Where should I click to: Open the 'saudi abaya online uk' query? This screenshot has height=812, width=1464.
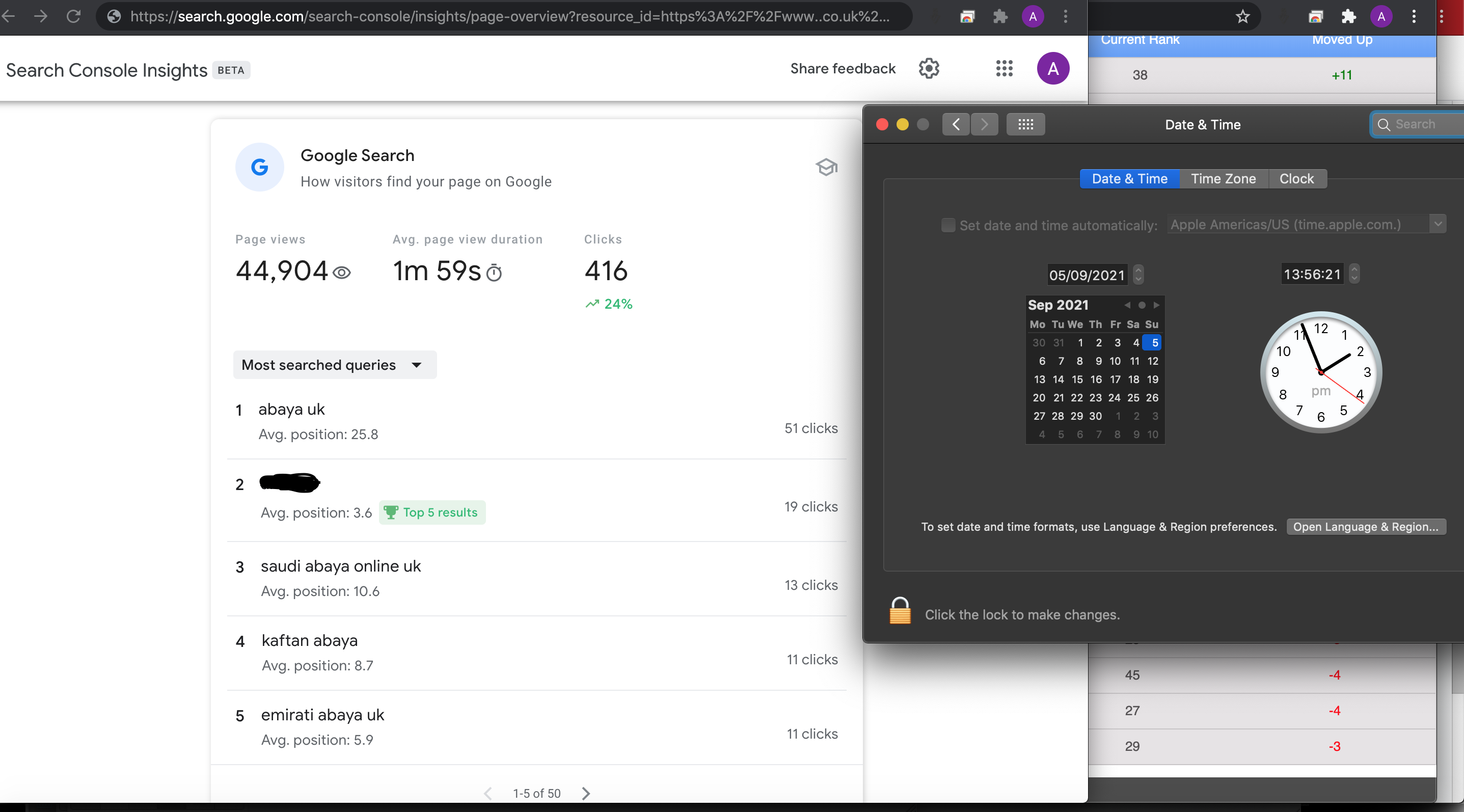click(x=536, y=579)
